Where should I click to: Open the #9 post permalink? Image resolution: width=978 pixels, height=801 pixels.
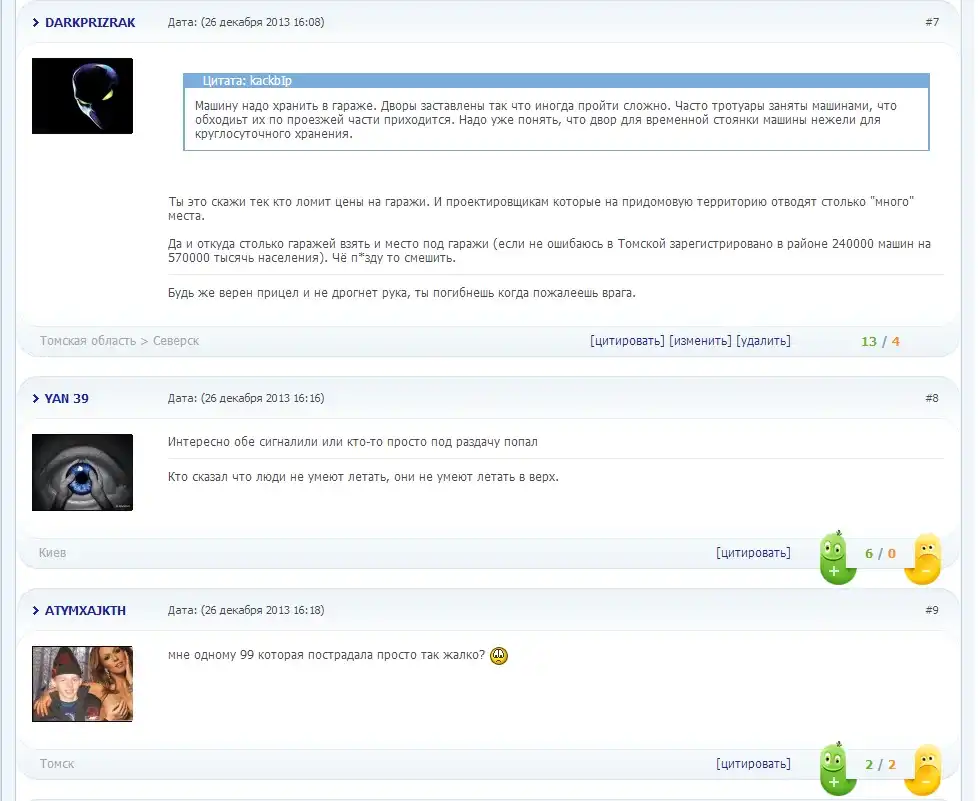pyautogui.click(x=931, y=610)
